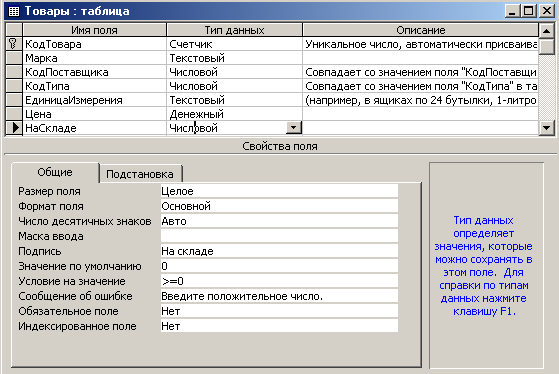
Task: Click the description cell for КодПоставщика
Action: [421, 72]
